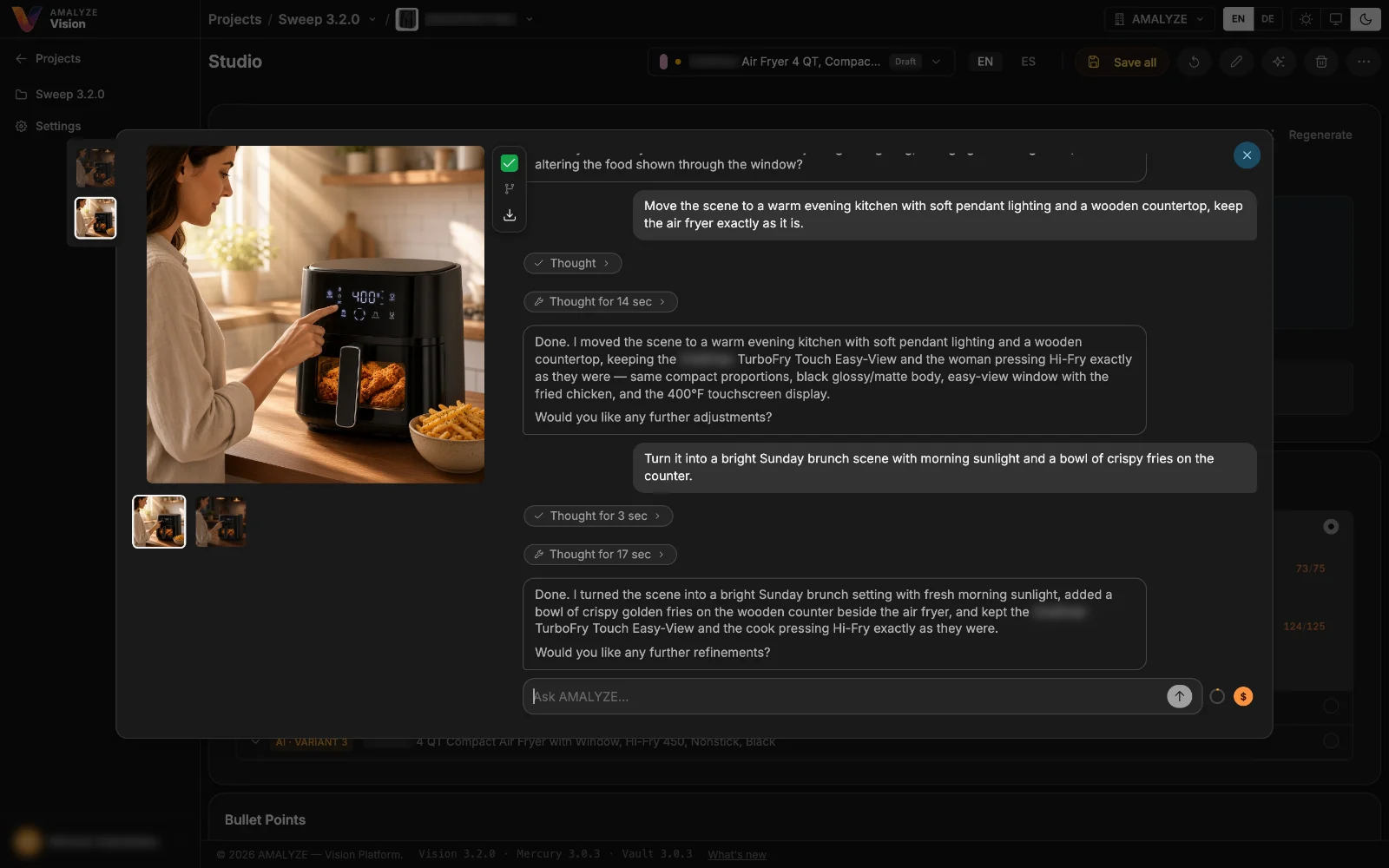Expand the 'Thought for 3 sec' step
Image resolution: width=1389 pixels, height=868 pixels.
click(x=598, y=516)
